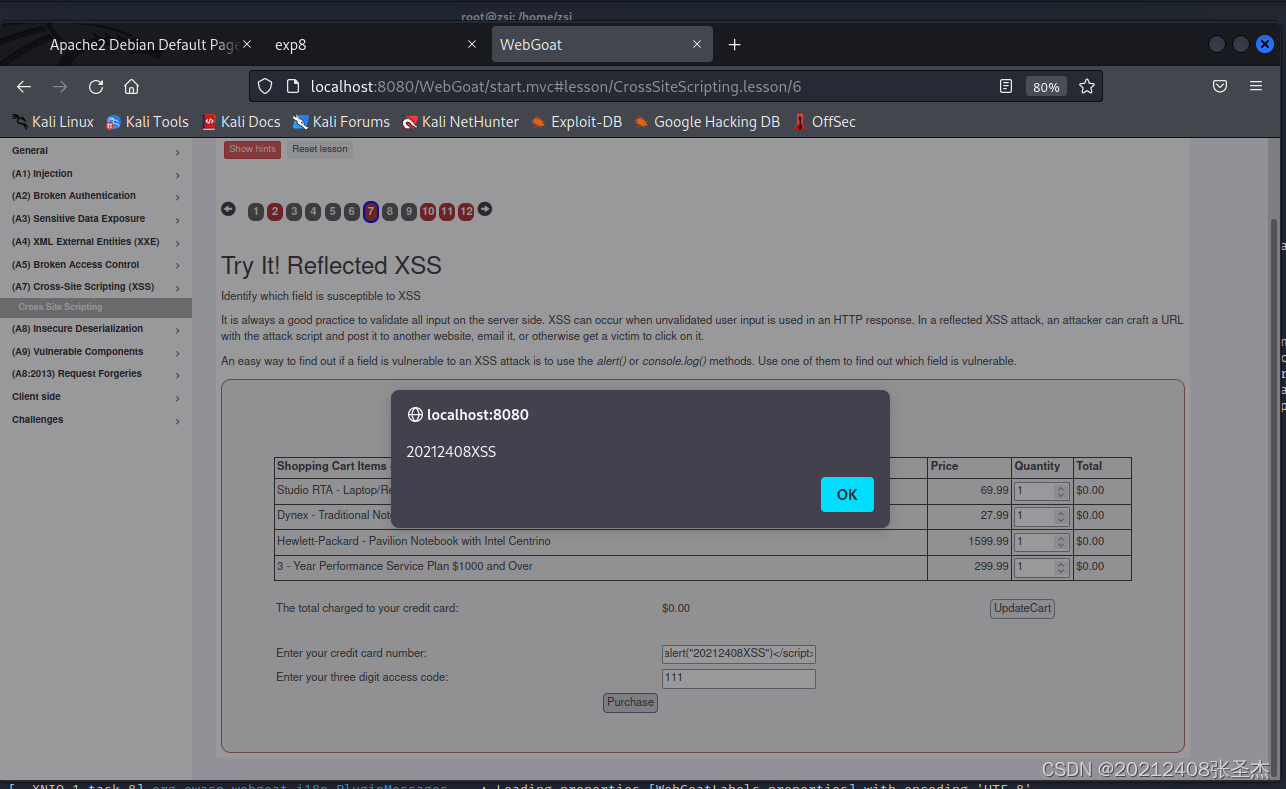The height and width of the screenshot is (789, 1286).
Task: Adjust Studio RTA quantity stepper
Action: (x=1062, y=491)
